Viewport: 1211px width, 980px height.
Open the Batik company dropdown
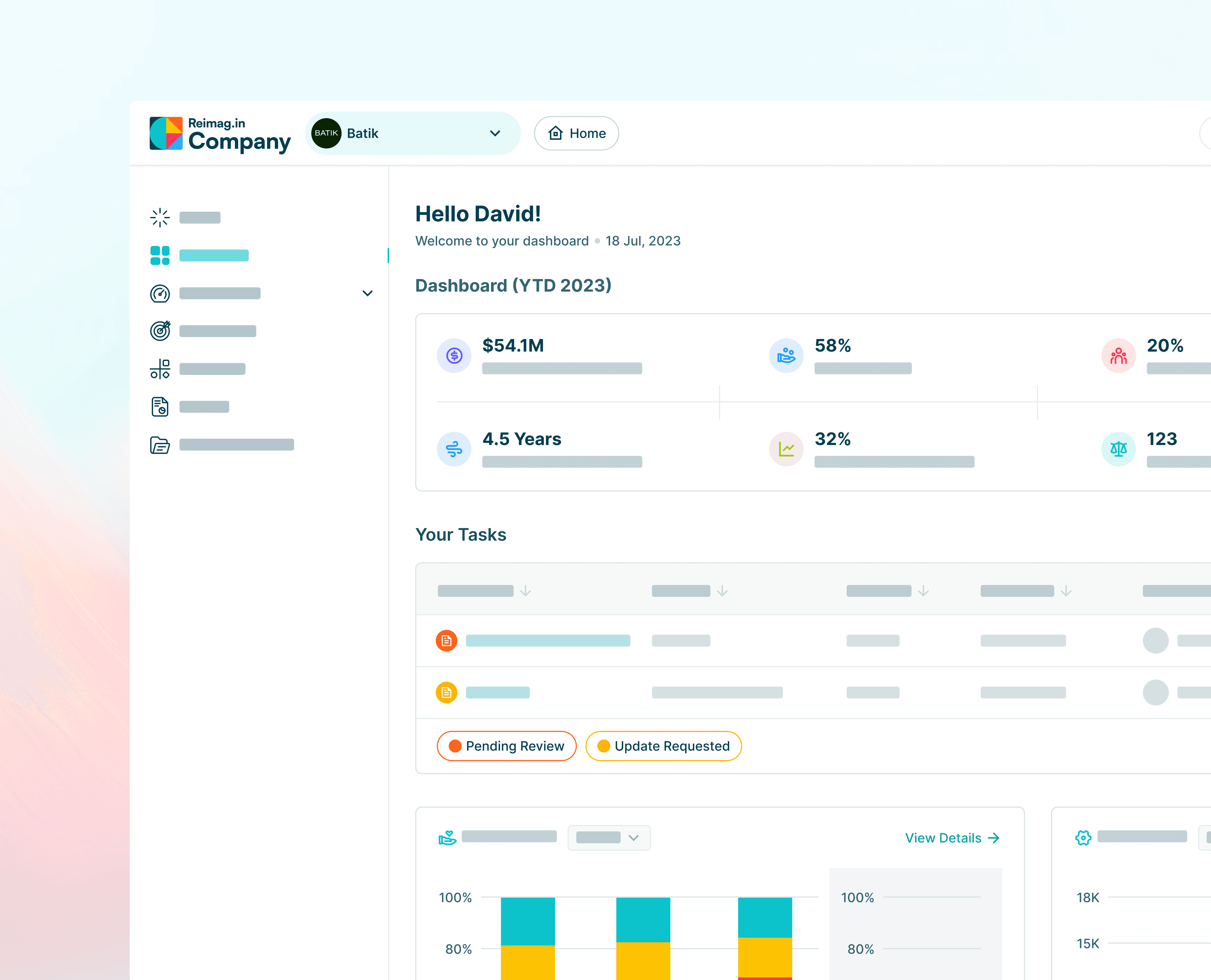click(x=412, y=133)
